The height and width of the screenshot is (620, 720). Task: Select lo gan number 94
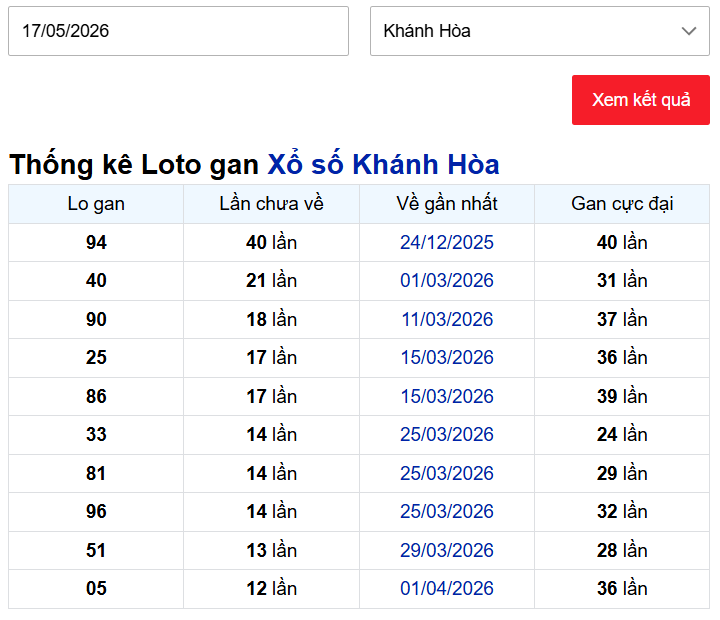point(96,242)
